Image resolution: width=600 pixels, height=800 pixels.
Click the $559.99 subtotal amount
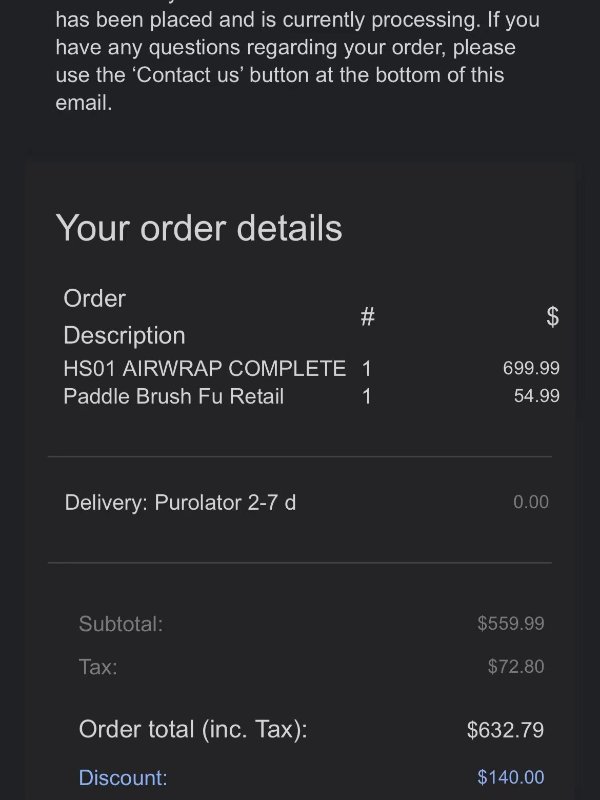click(510, 624)
